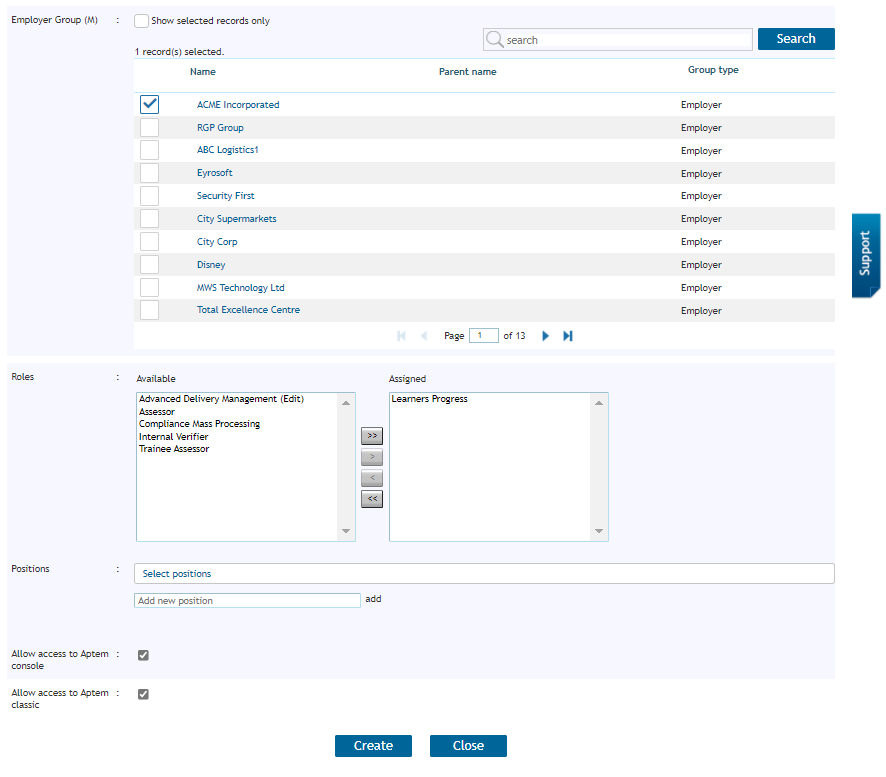Click the magnifier icon in the search box

tap(495, 39)
